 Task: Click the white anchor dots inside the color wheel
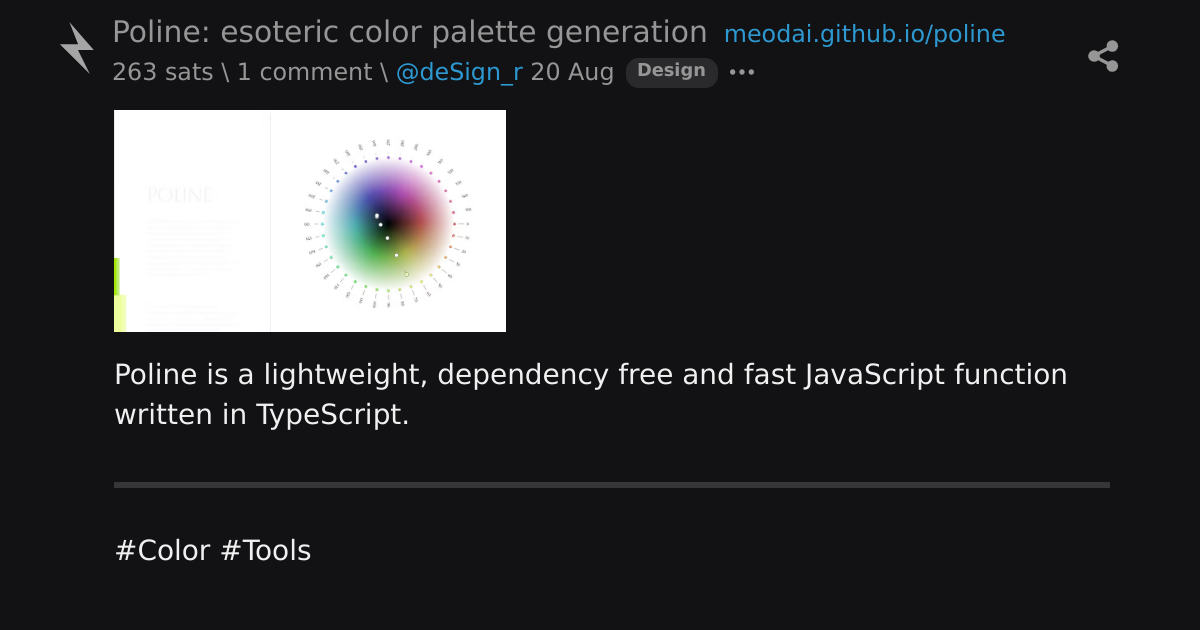point(388,238)
